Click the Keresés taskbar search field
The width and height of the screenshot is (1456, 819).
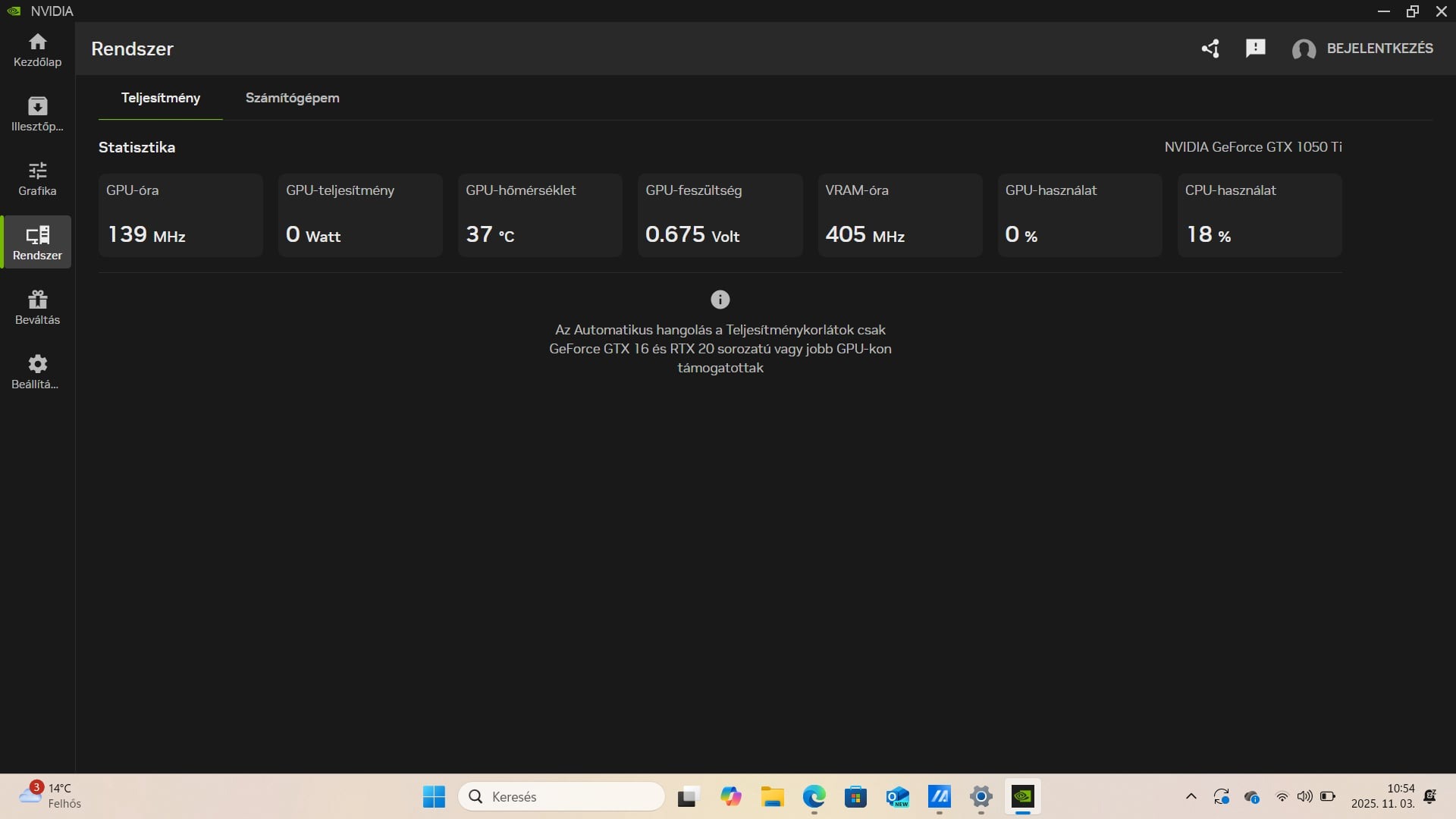point(561,796)
